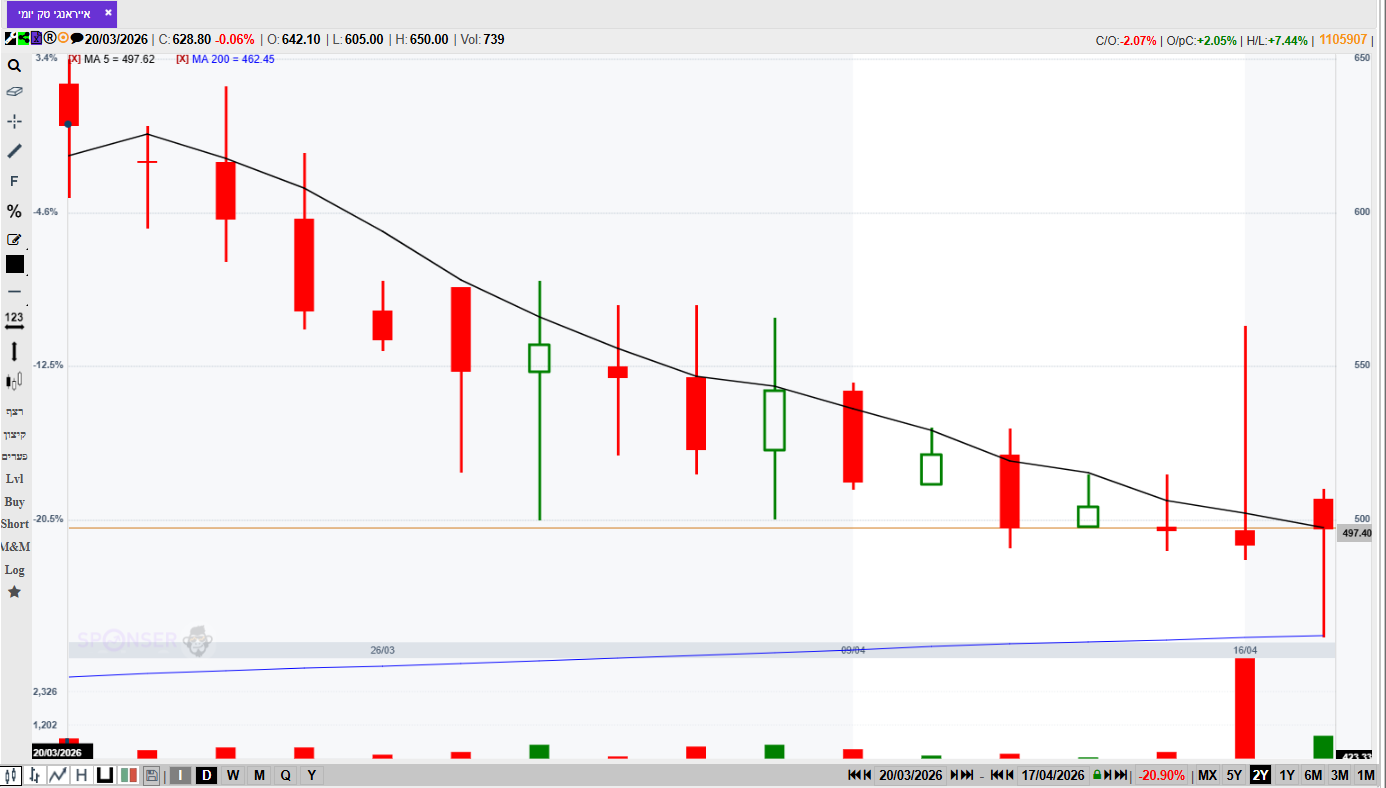Switch to OHLC bar chart type
This screenshot has height=788, width=1386.
(35, 775)
